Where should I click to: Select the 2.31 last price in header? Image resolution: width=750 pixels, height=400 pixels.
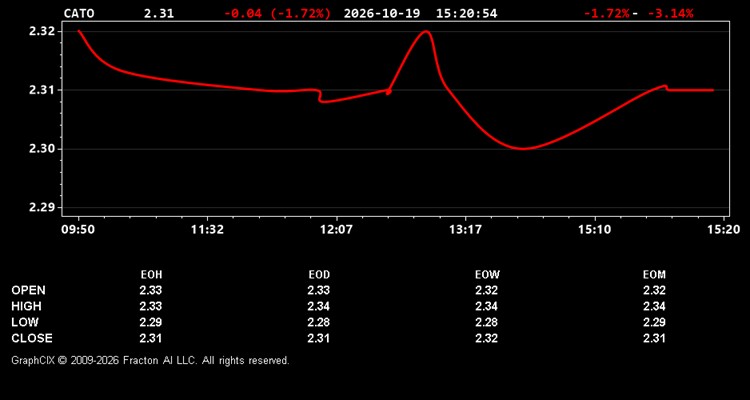tap(159, 13)
